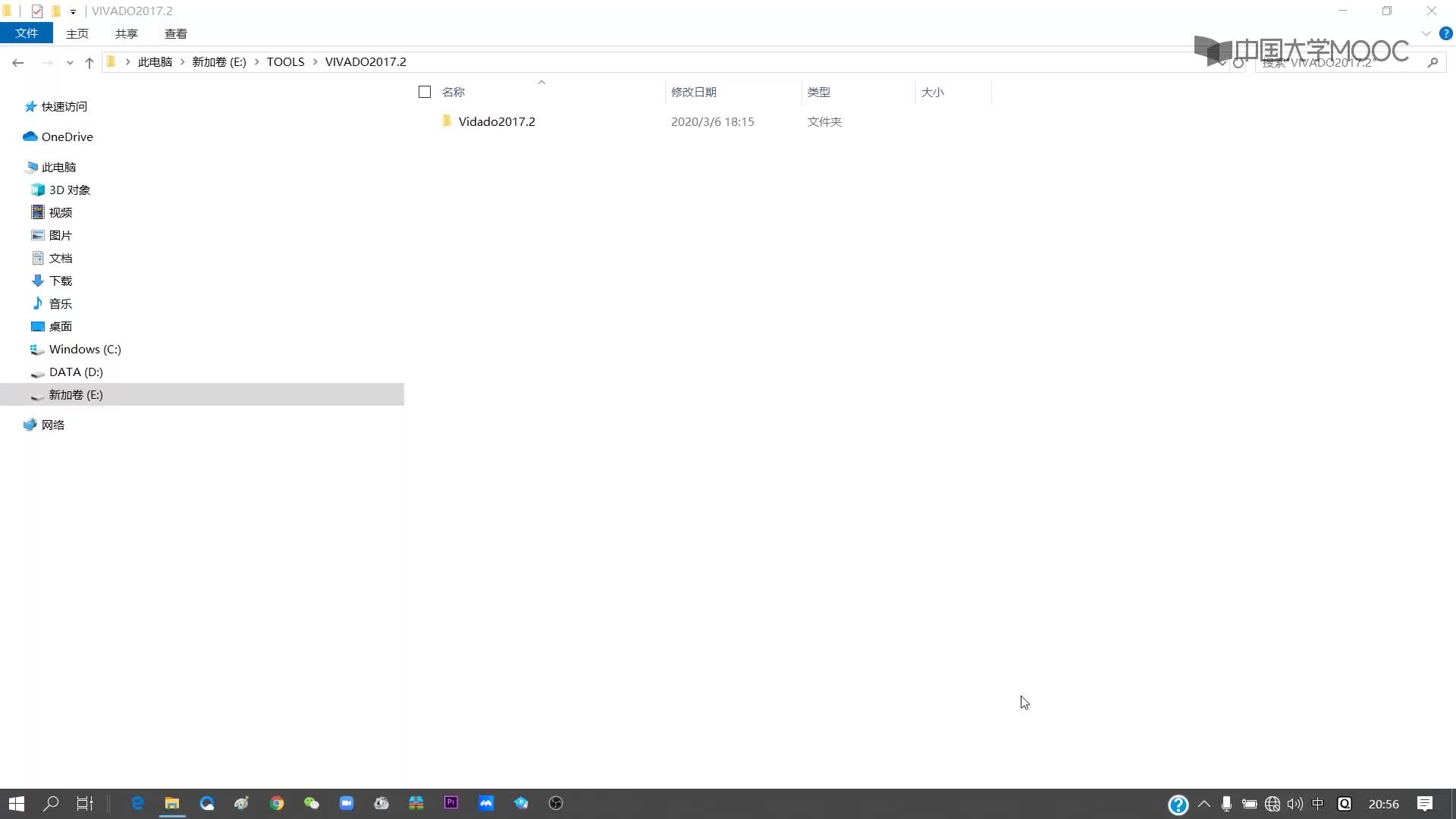1456x819 pixels.
Task: Open 视频 folder in sidebar
Action: [60, 212]
